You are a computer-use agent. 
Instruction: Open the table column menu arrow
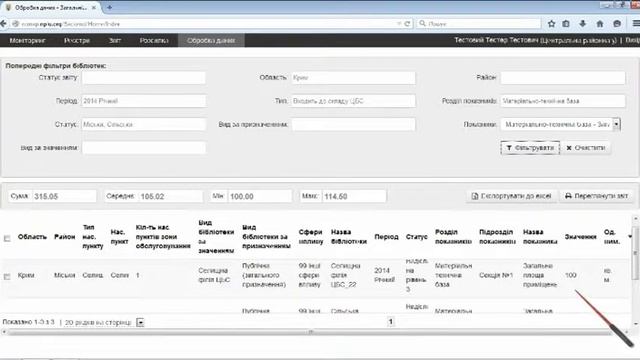point(630,237)
